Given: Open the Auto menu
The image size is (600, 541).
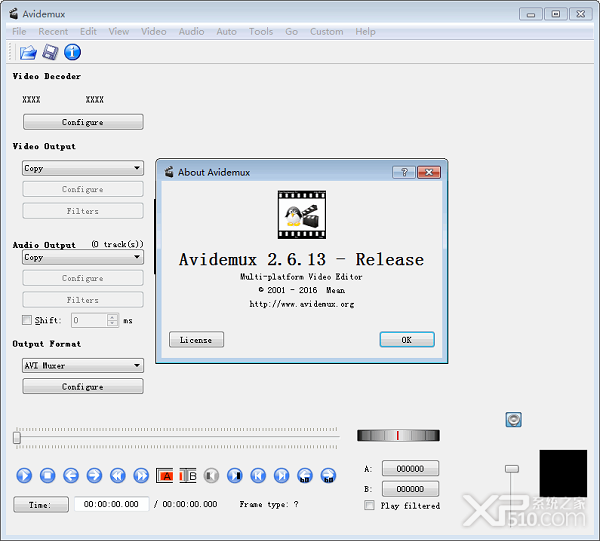Looking at the screenshot, I should tap(227, 32).
